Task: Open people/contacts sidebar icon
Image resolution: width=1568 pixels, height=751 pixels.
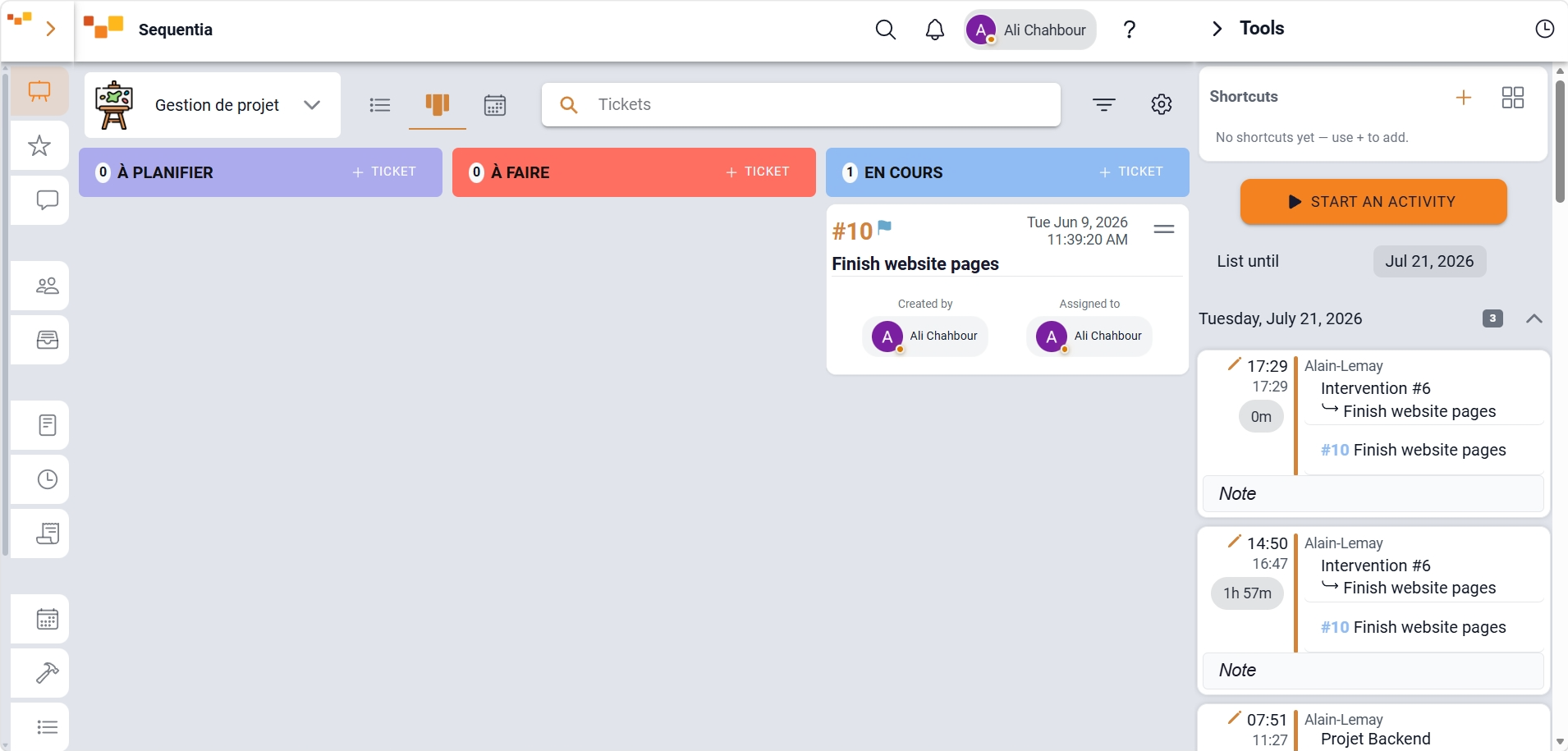Action: coord(47,286)
